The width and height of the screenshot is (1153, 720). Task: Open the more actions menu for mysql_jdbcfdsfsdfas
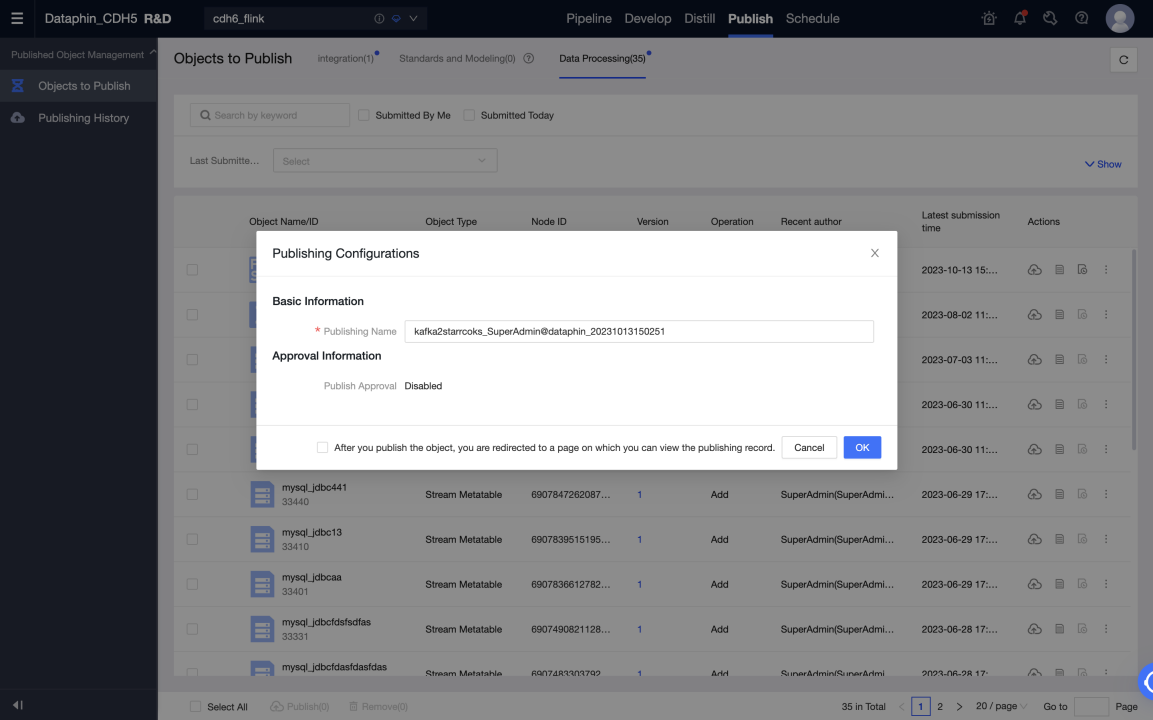click(x=1105, y=629)
